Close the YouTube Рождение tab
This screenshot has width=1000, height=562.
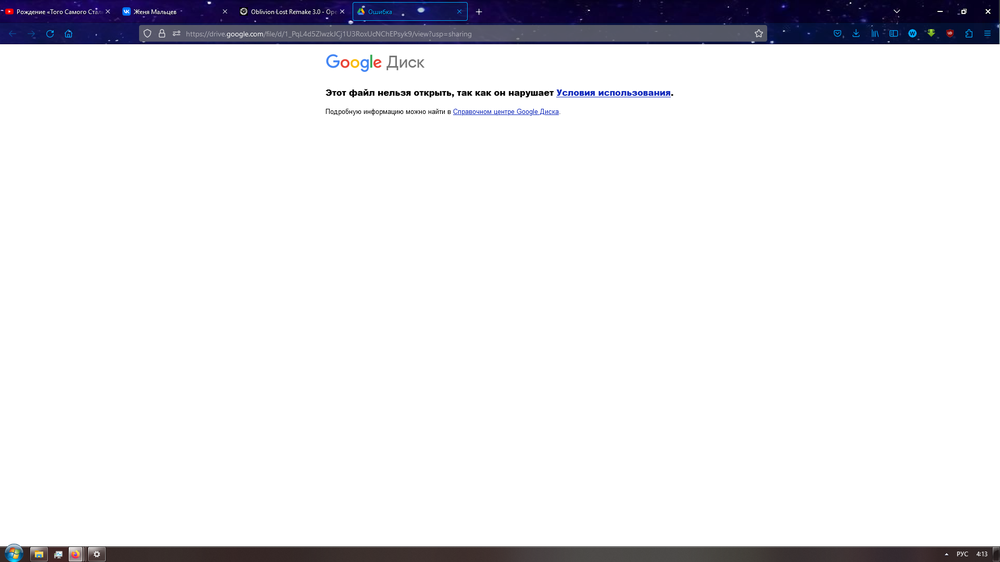point(107,11)
